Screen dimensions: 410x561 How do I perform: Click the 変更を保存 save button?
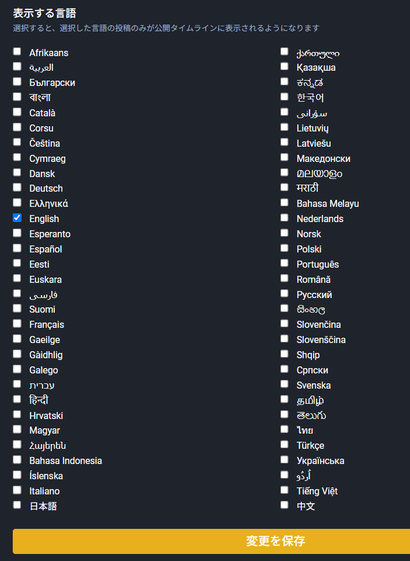211,541
